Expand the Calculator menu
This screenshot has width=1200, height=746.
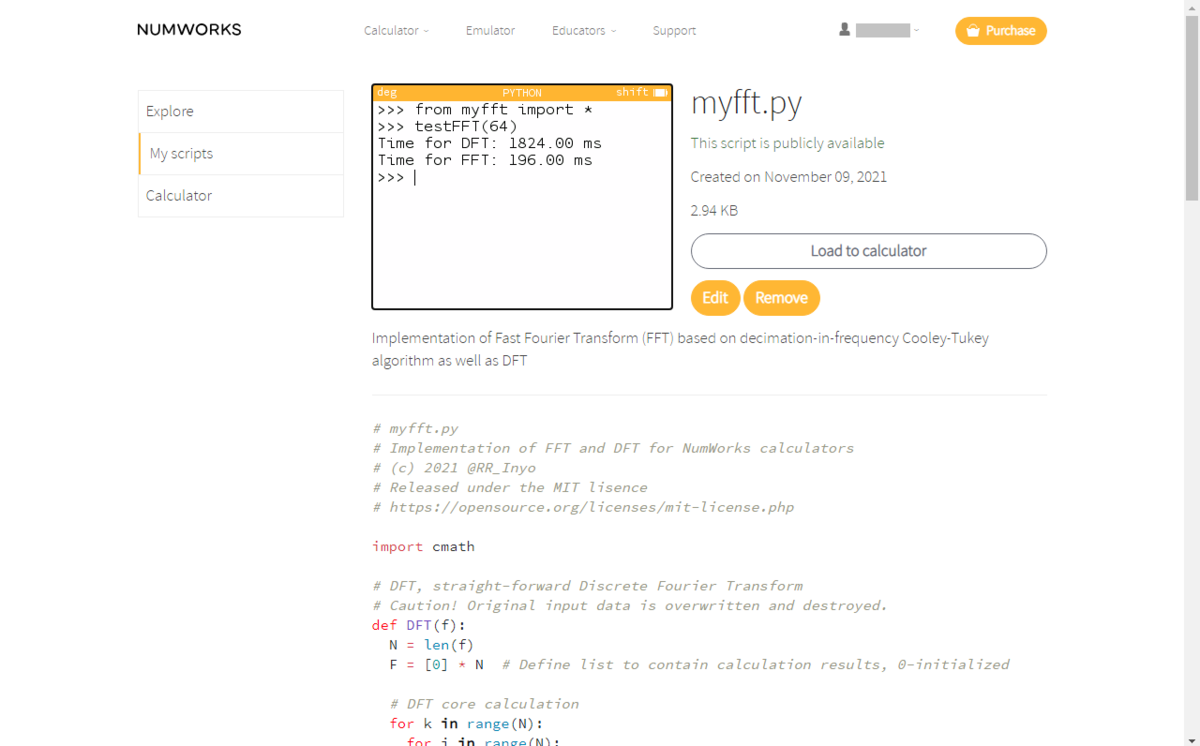click(x=396, y=31)
